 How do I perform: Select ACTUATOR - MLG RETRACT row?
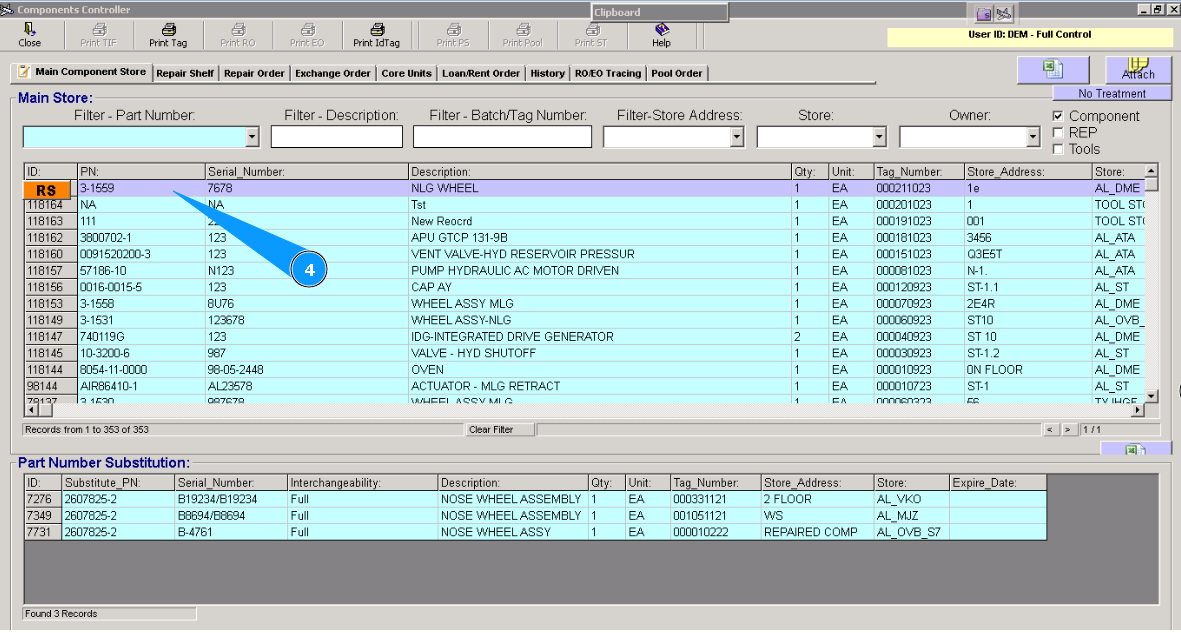(x=584, y=387)
